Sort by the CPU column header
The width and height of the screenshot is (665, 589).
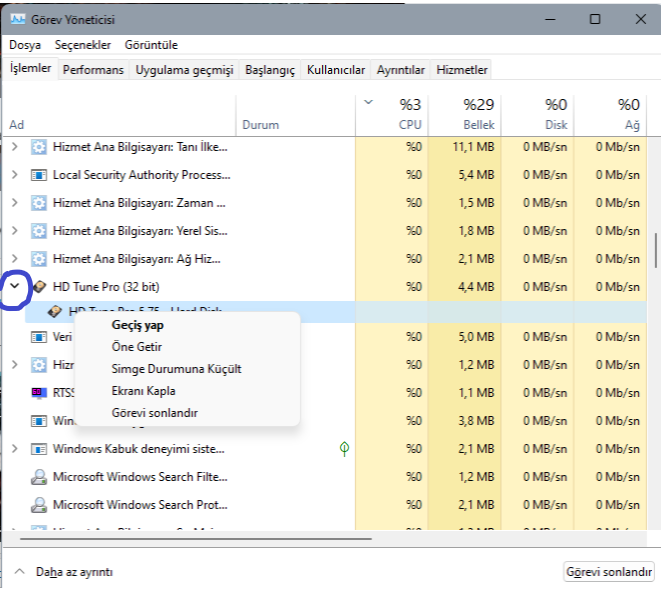tap(391, 116)
